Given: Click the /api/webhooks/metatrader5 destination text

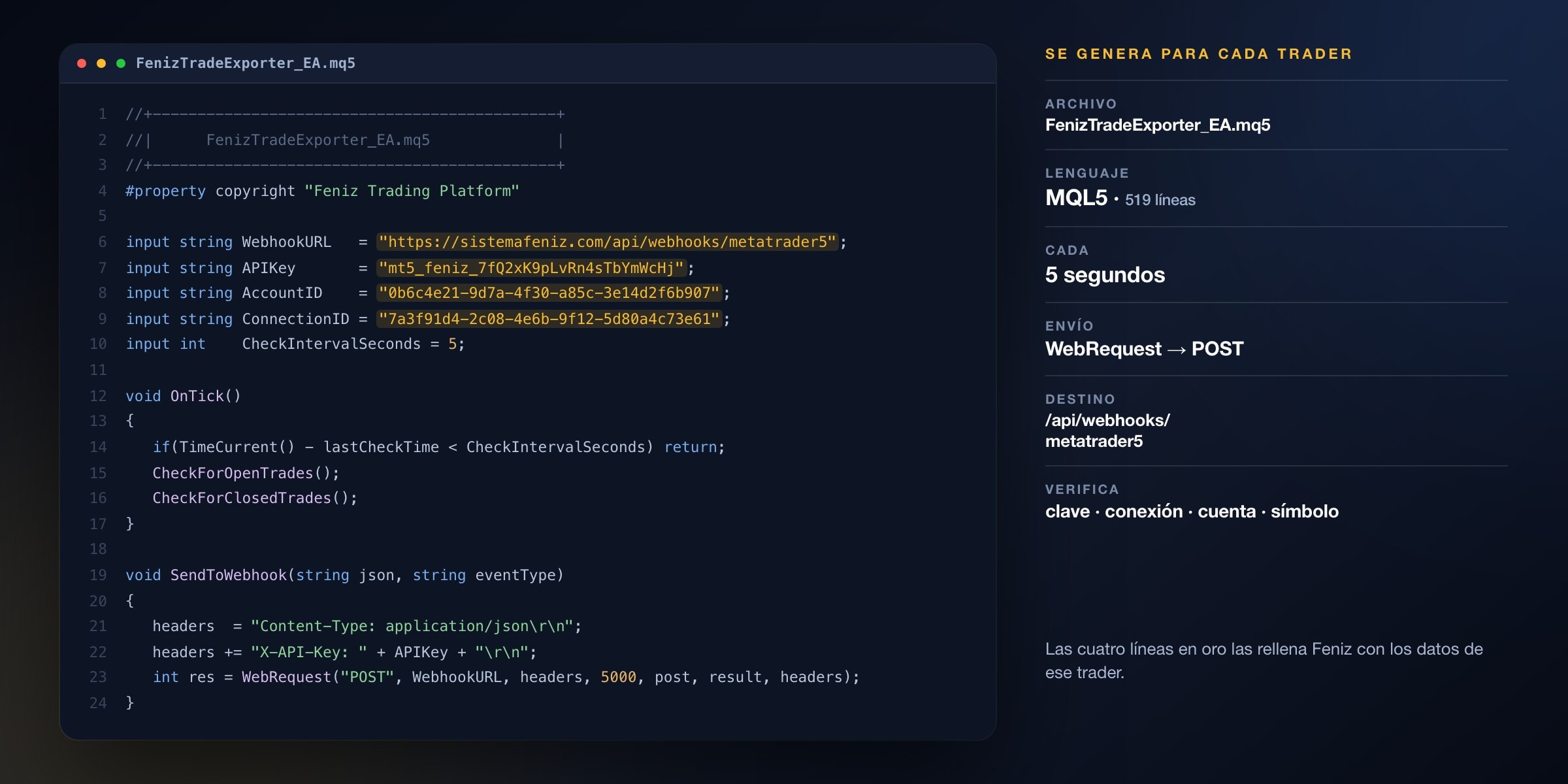Looking at the screenshot, I should 1107,431.
